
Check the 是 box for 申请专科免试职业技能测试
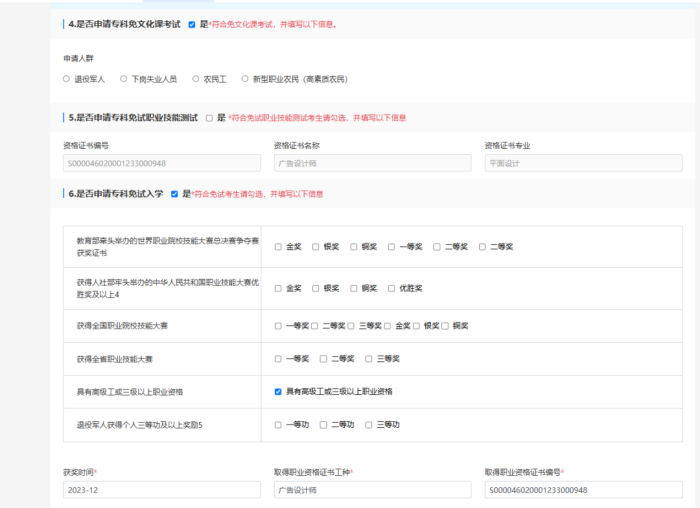point(209,118)
